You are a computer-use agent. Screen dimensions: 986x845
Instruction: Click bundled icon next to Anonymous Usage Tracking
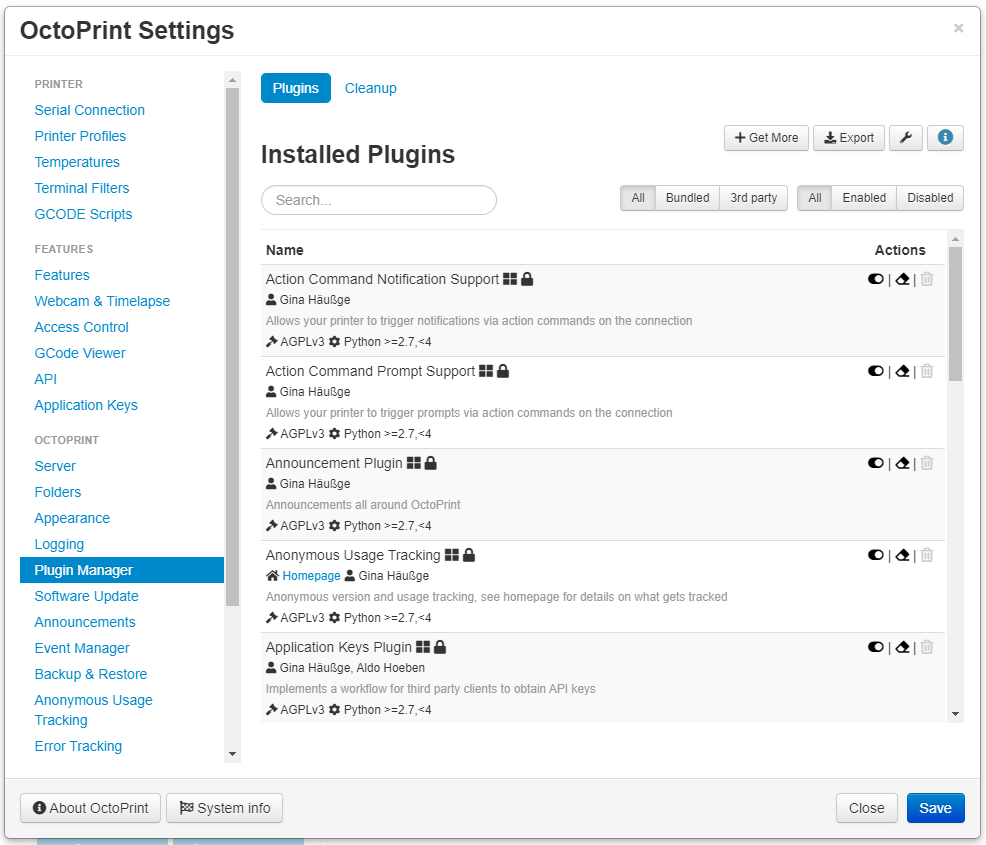[452, 555]
